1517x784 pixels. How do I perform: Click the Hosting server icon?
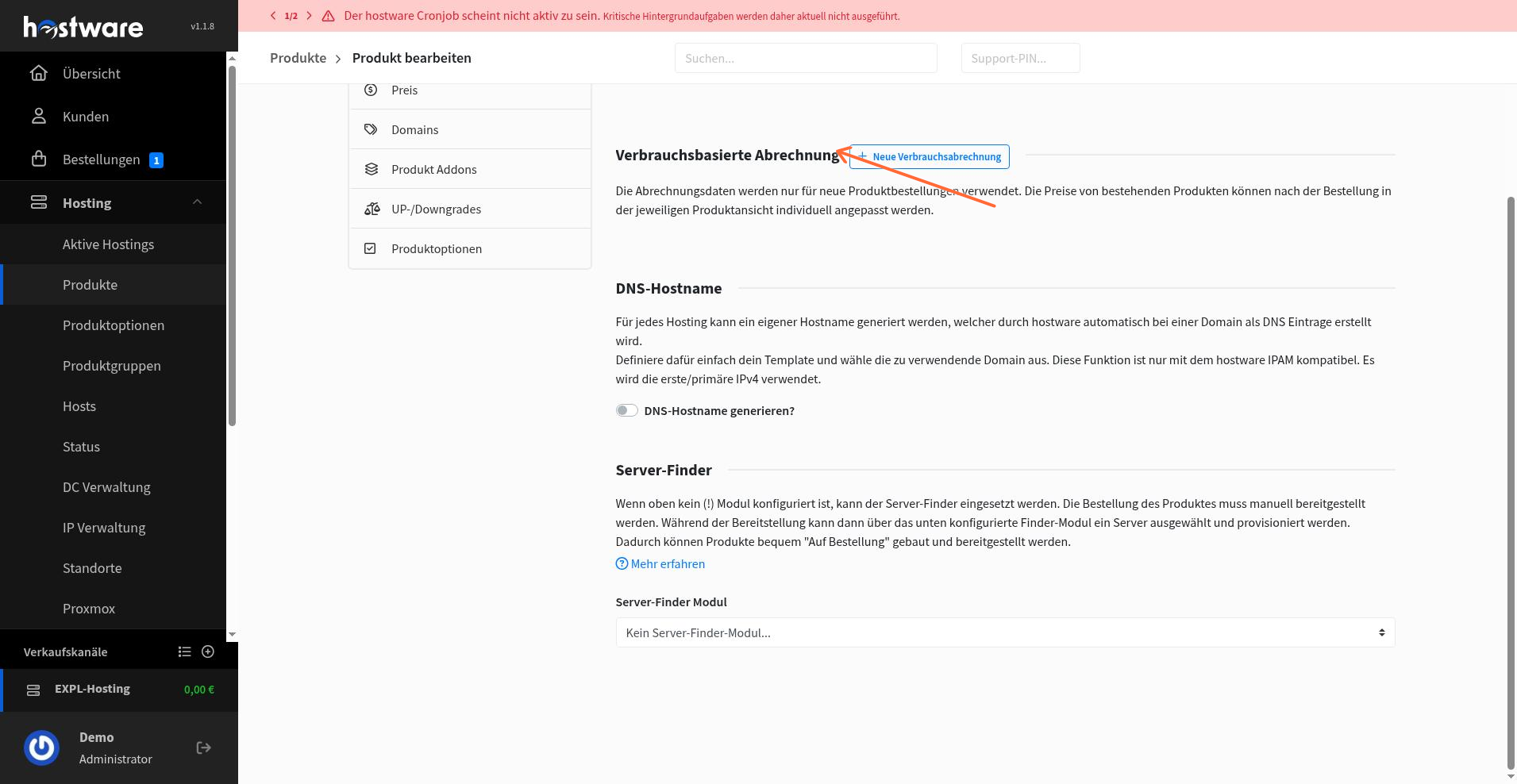[38, 202]
